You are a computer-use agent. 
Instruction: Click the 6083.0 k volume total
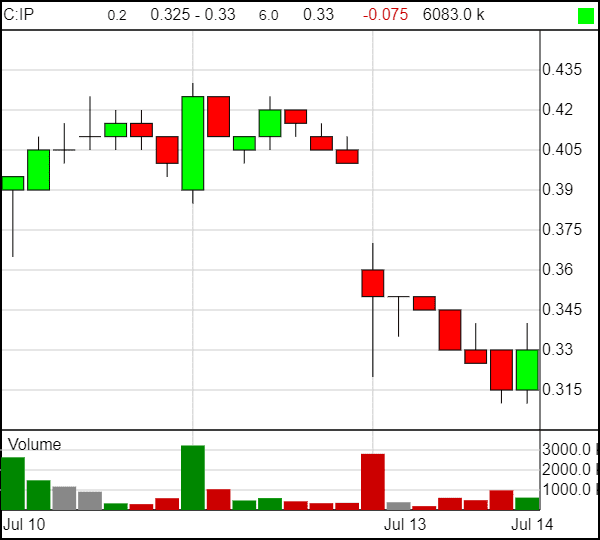click(x=453, y=15)
